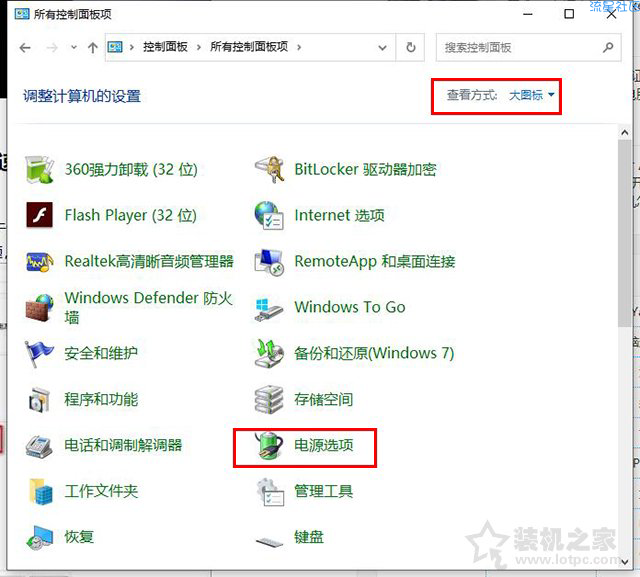The image size is (640, 577).
Task: Open Realtek高清晰音频管理器 link
Action: 149,261
